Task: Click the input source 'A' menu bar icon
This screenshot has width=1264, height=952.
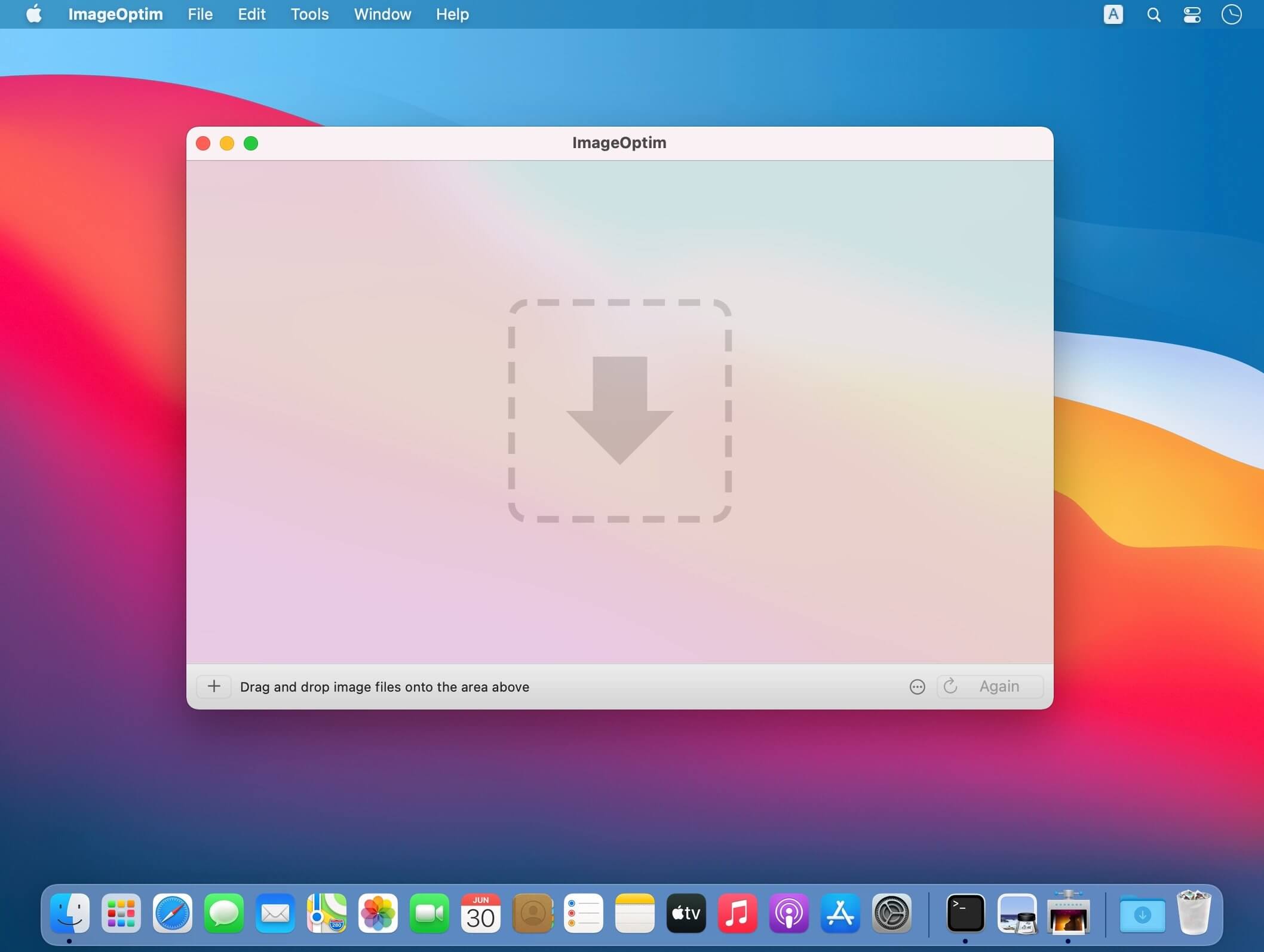Action: 1113,14
